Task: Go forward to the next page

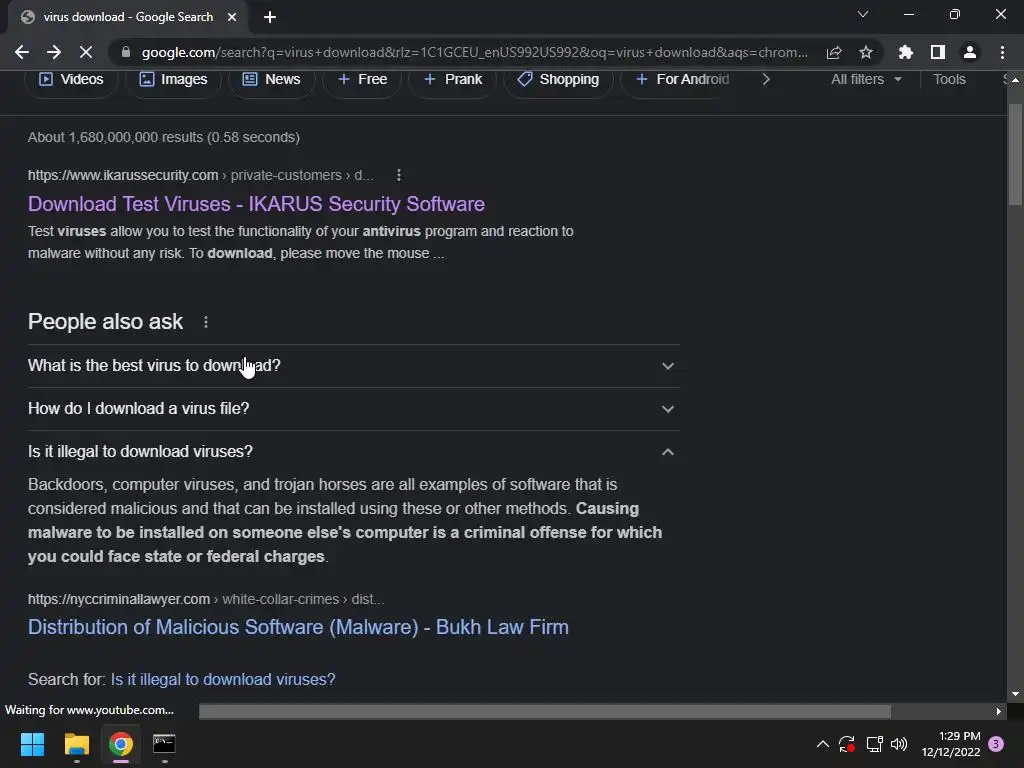Action: coord(54,52)
